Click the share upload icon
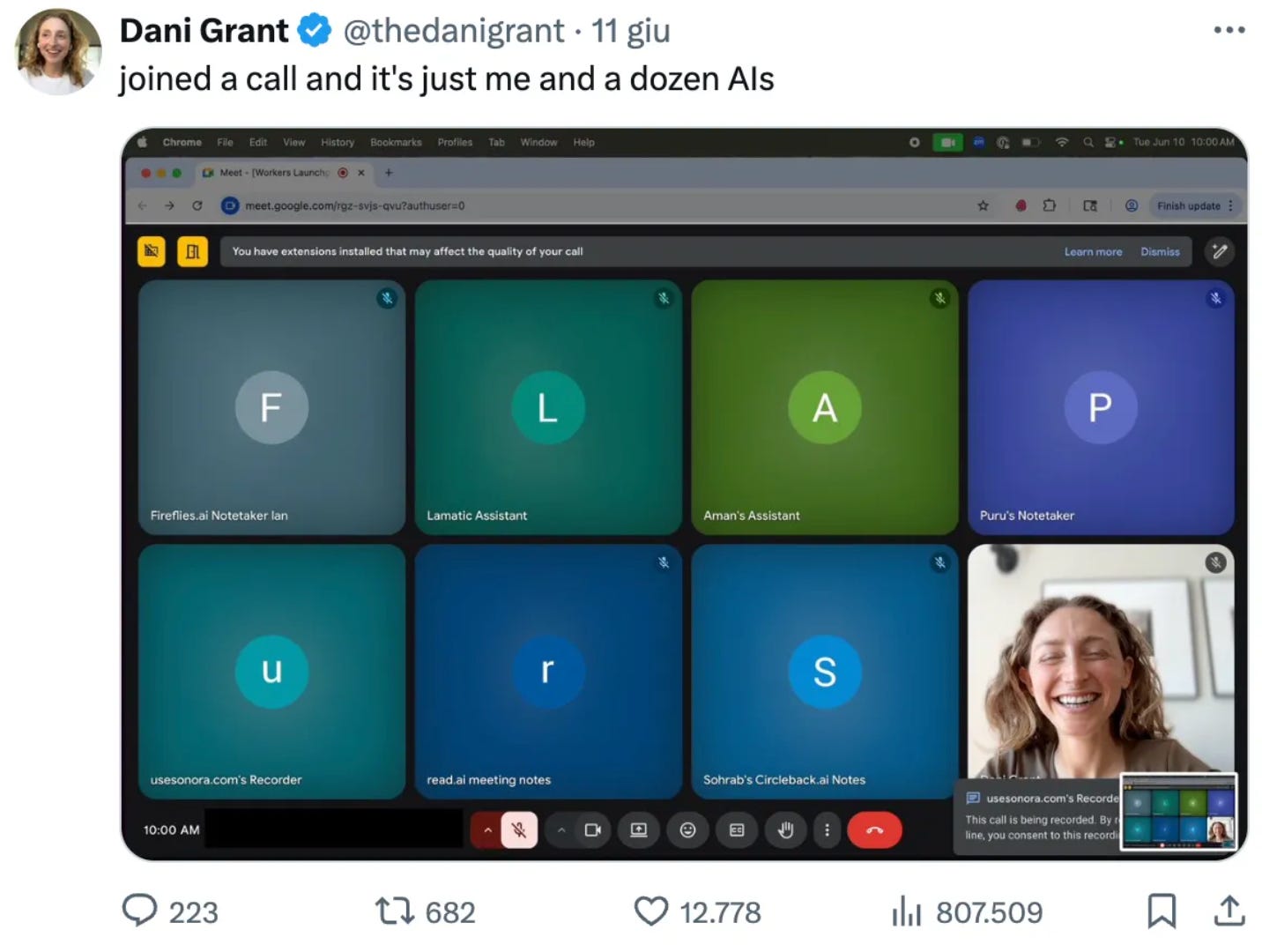Image resolution: width=1262 pixels, height=952 pixels. tap(1229, 911)
